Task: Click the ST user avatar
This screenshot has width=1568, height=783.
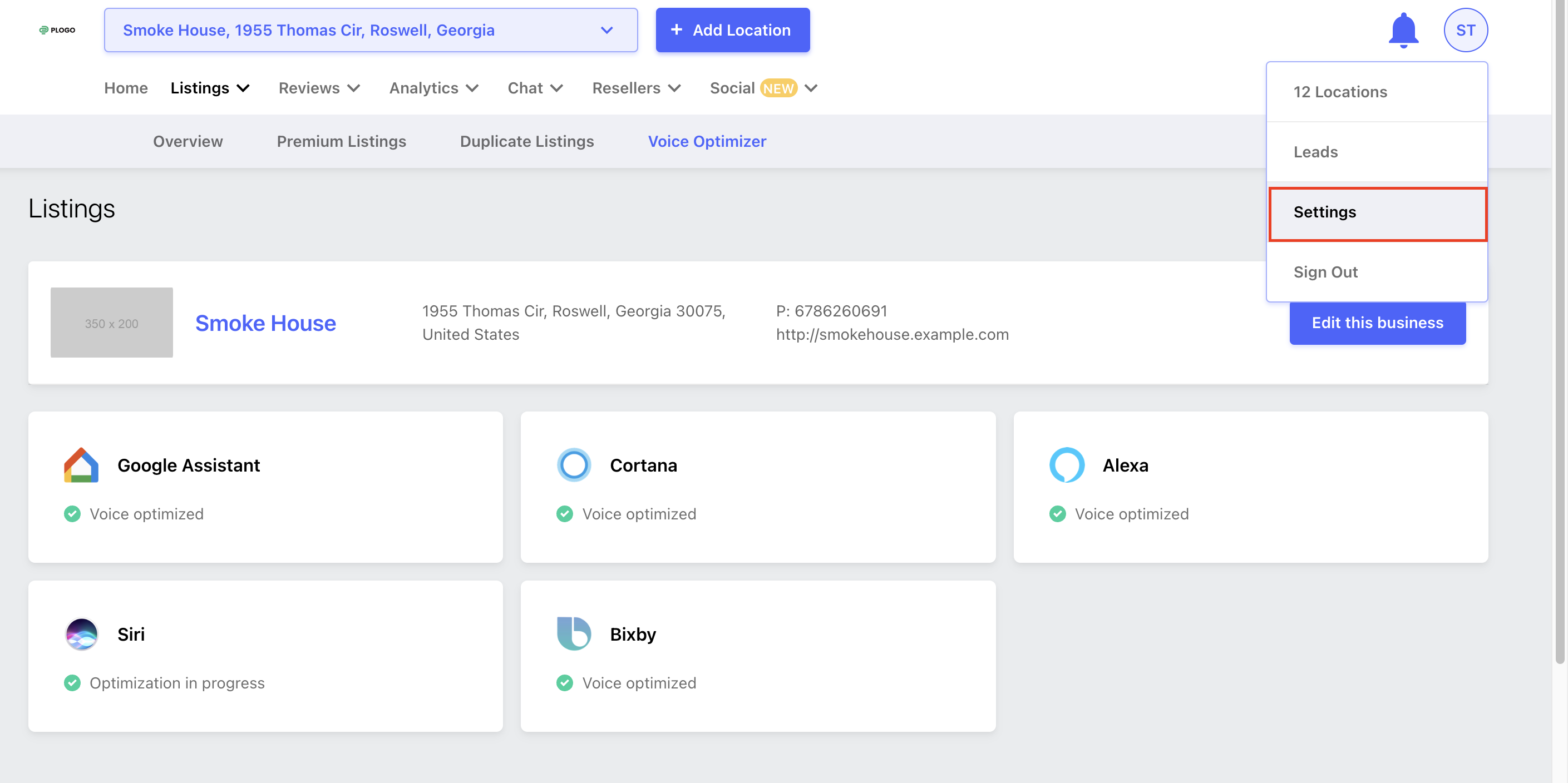Action: click(x=1465, y=30)
